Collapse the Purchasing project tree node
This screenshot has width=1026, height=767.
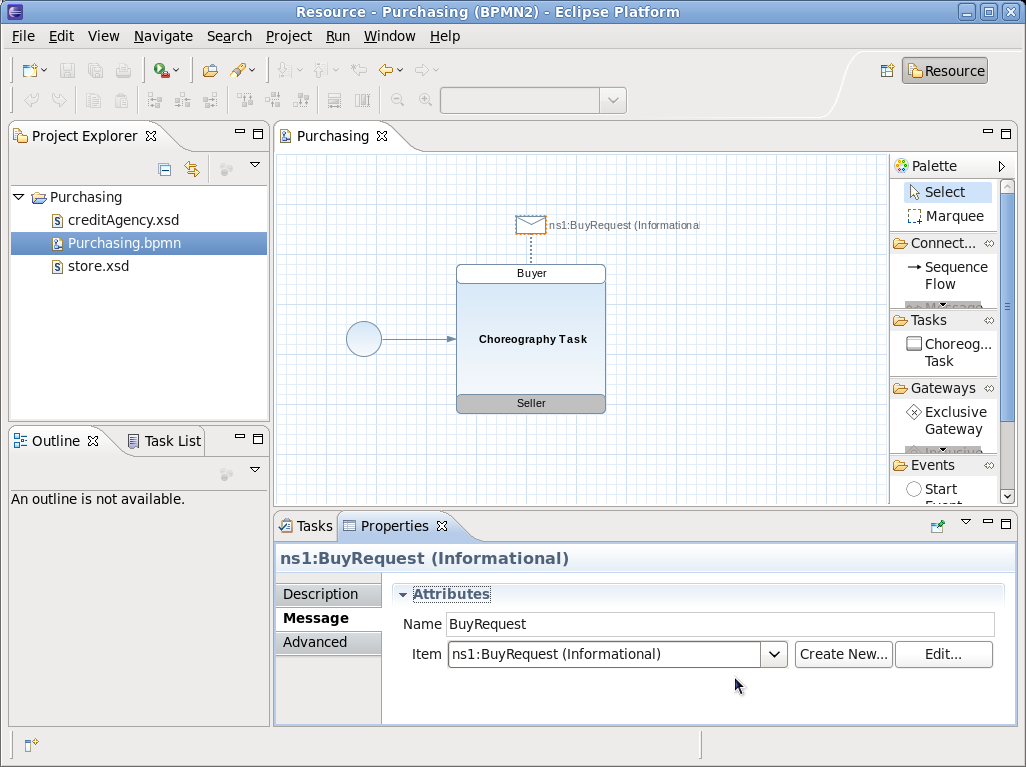coord(19,197)
